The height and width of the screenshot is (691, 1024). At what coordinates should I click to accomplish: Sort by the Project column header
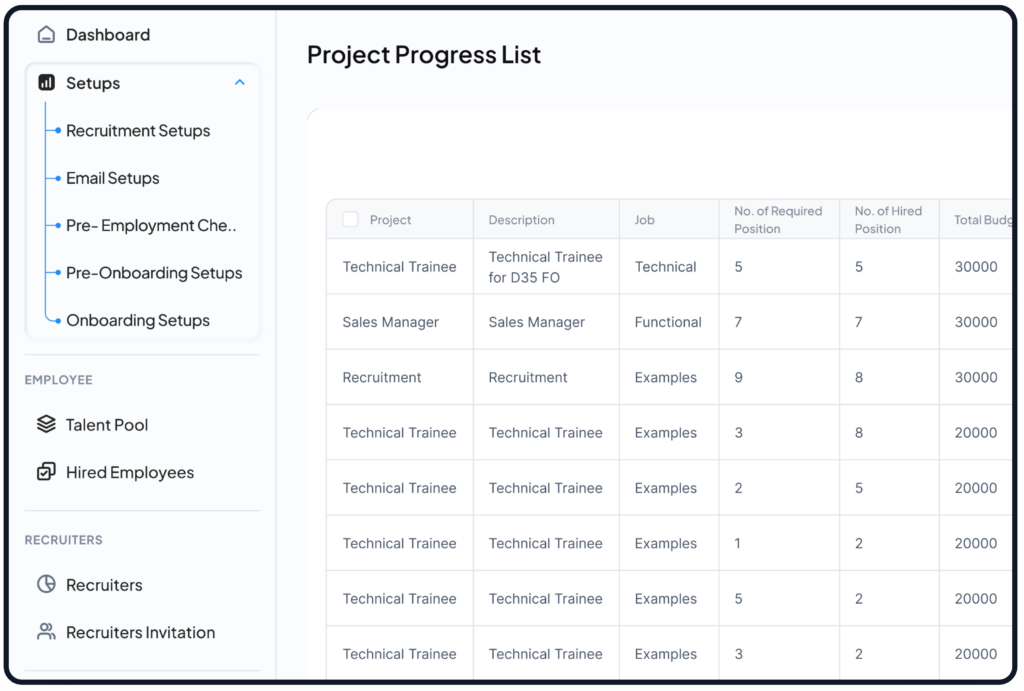click(390, 220)
